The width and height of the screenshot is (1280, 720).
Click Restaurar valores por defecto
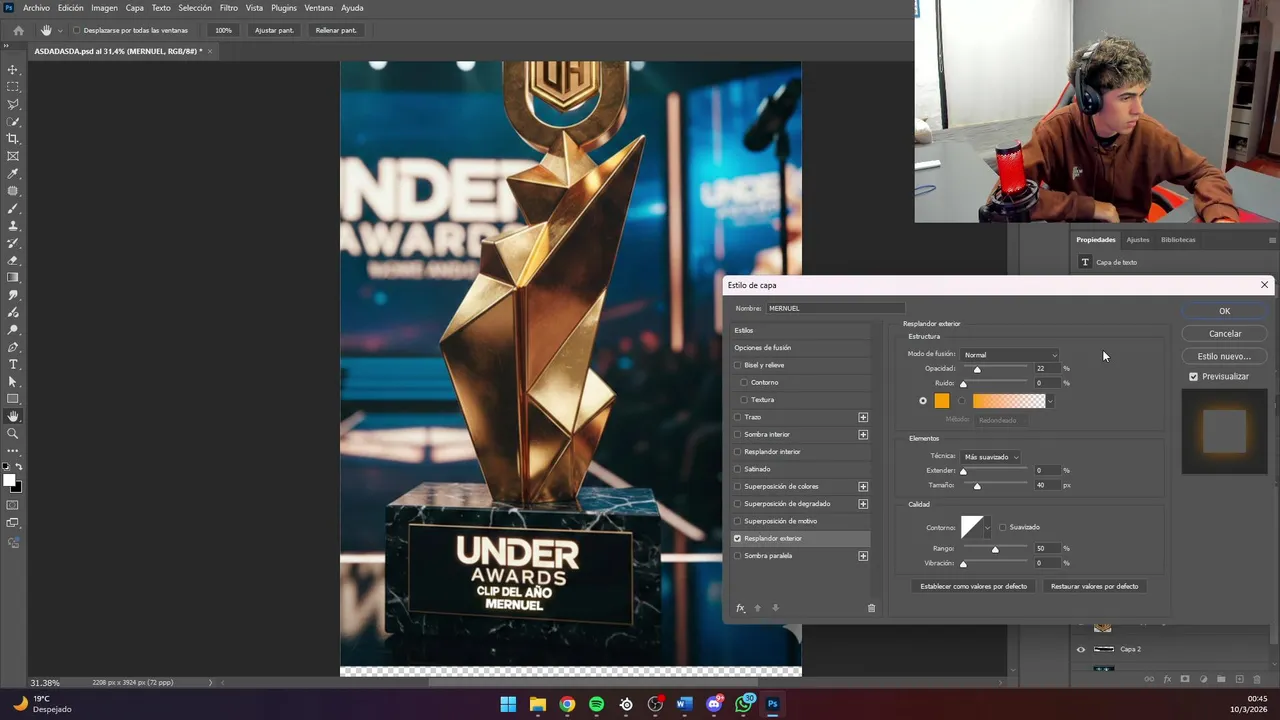(1094, 586)
